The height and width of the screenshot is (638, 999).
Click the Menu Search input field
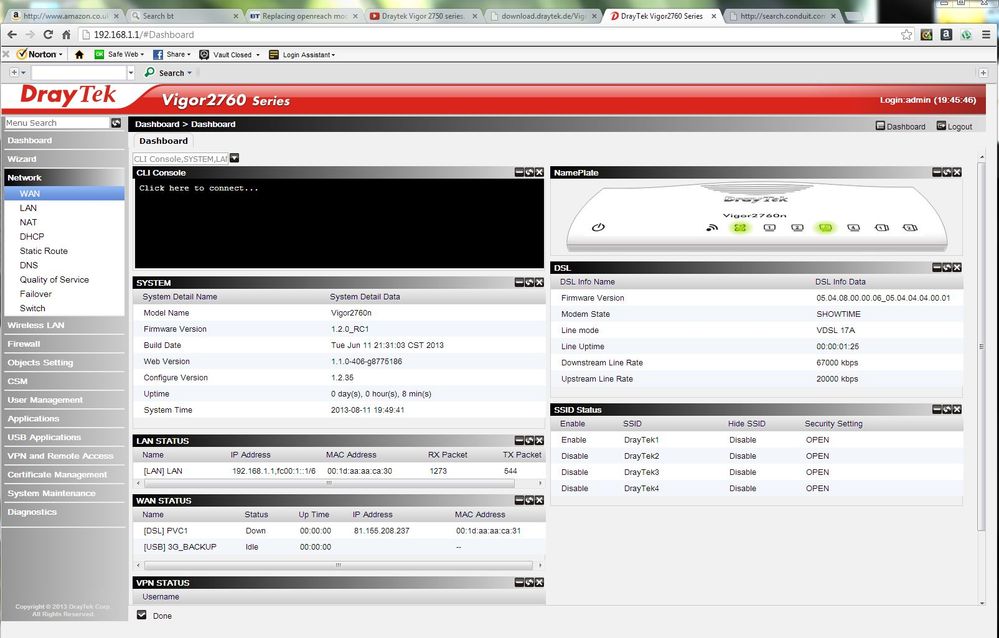[57, 123]
